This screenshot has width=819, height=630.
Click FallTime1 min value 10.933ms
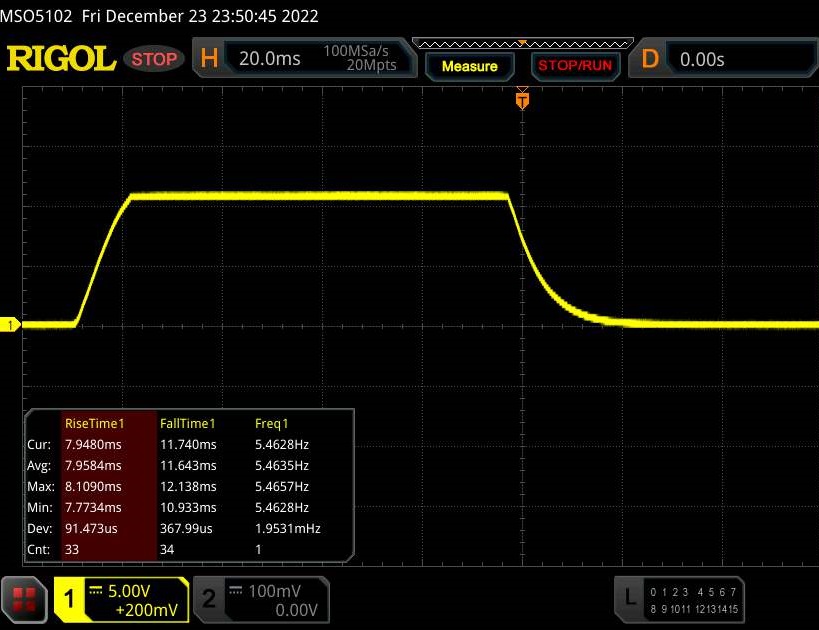[188, 507]
